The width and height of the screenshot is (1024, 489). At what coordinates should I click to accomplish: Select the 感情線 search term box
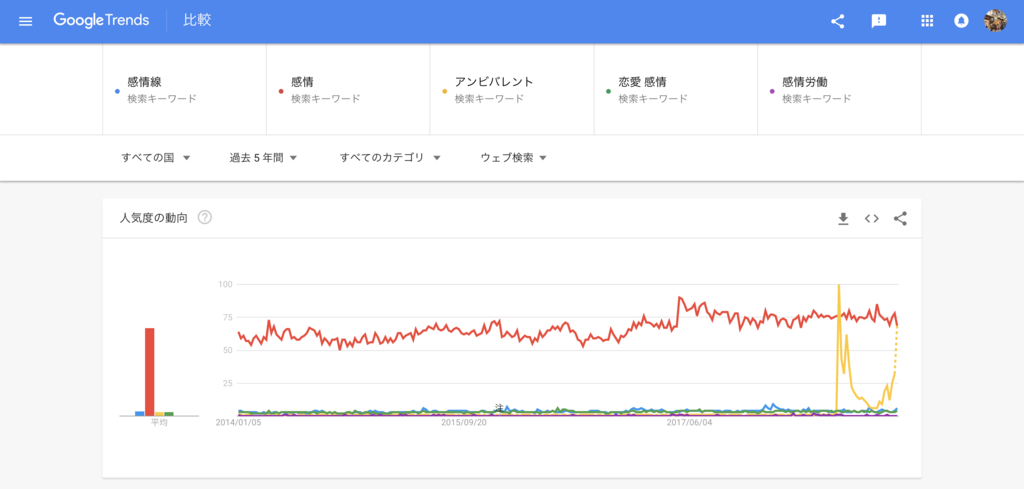[x=185, y=89]
